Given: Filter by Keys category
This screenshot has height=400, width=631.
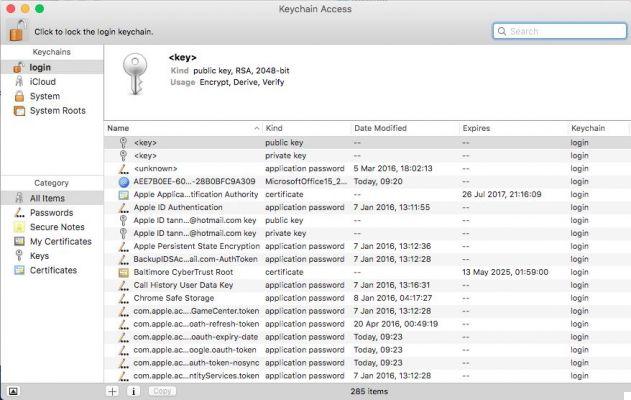Looking at the screenshot, I should tap(52, 256).
